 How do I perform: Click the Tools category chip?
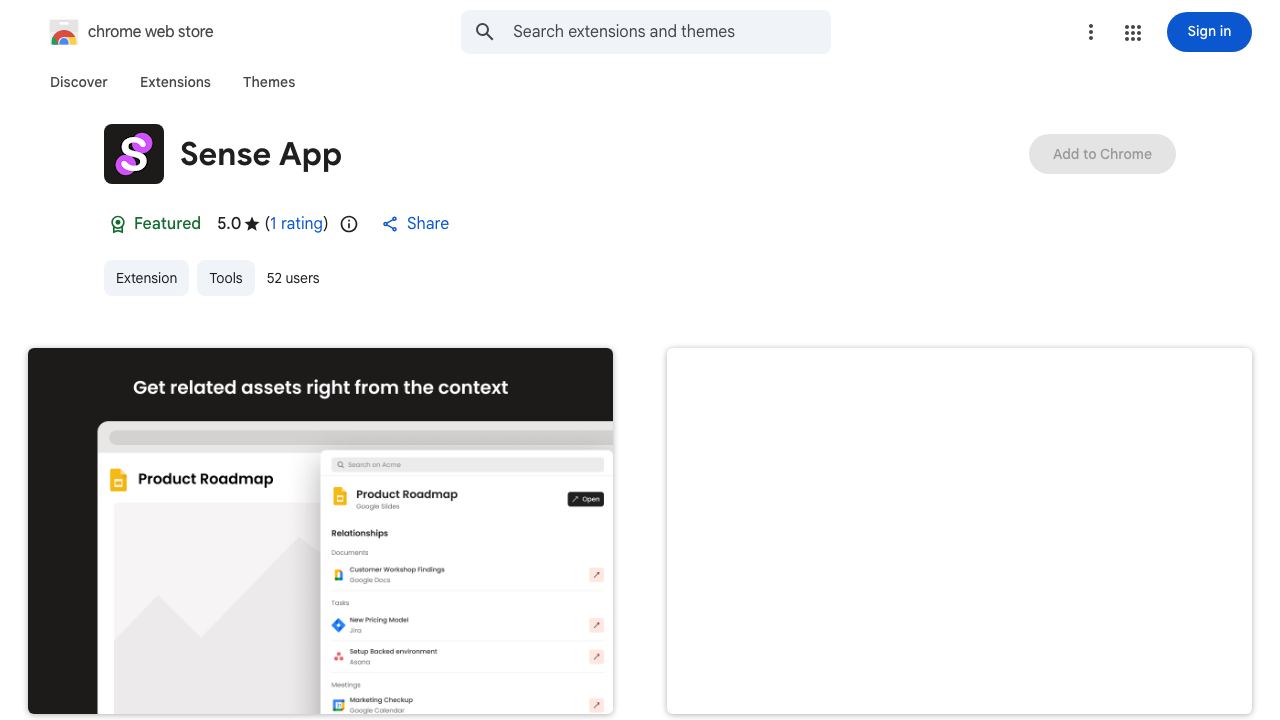[226, 278]
